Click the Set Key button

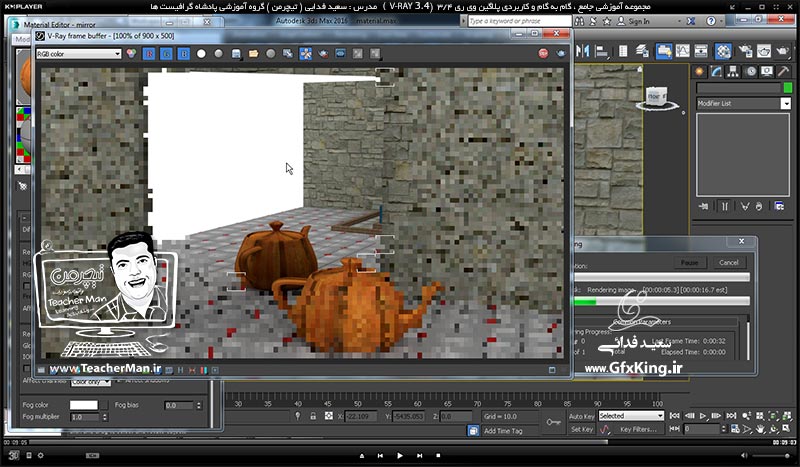point(582,429)
